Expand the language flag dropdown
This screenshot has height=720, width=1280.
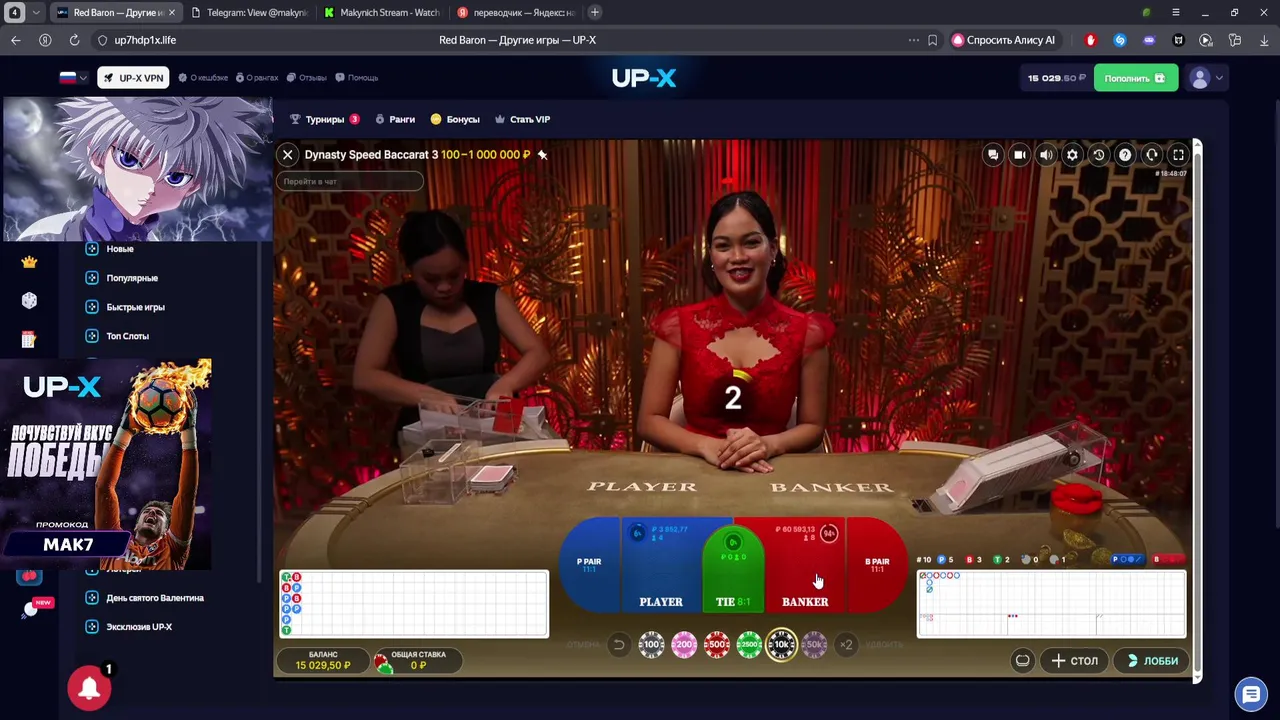(74, 78)
